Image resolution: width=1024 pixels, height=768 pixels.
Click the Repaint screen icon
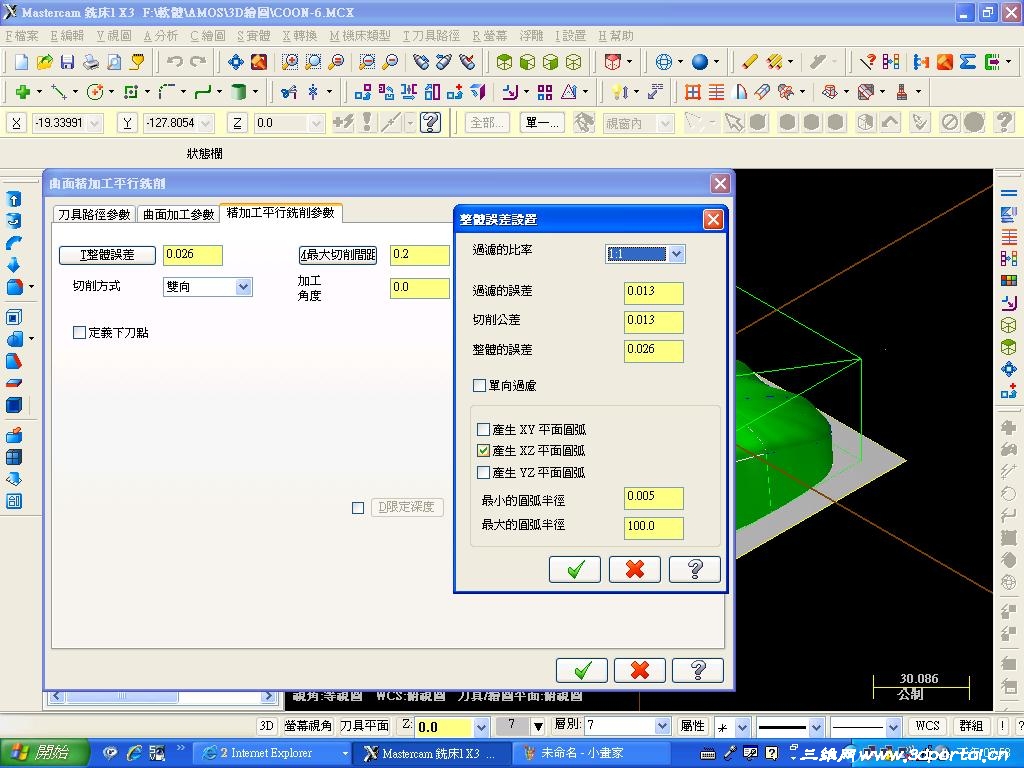pos(259,62)
